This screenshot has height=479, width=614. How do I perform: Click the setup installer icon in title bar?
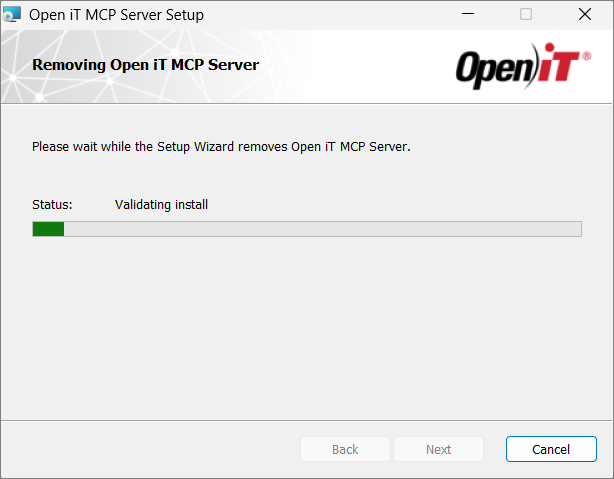(x=11, y=14)
